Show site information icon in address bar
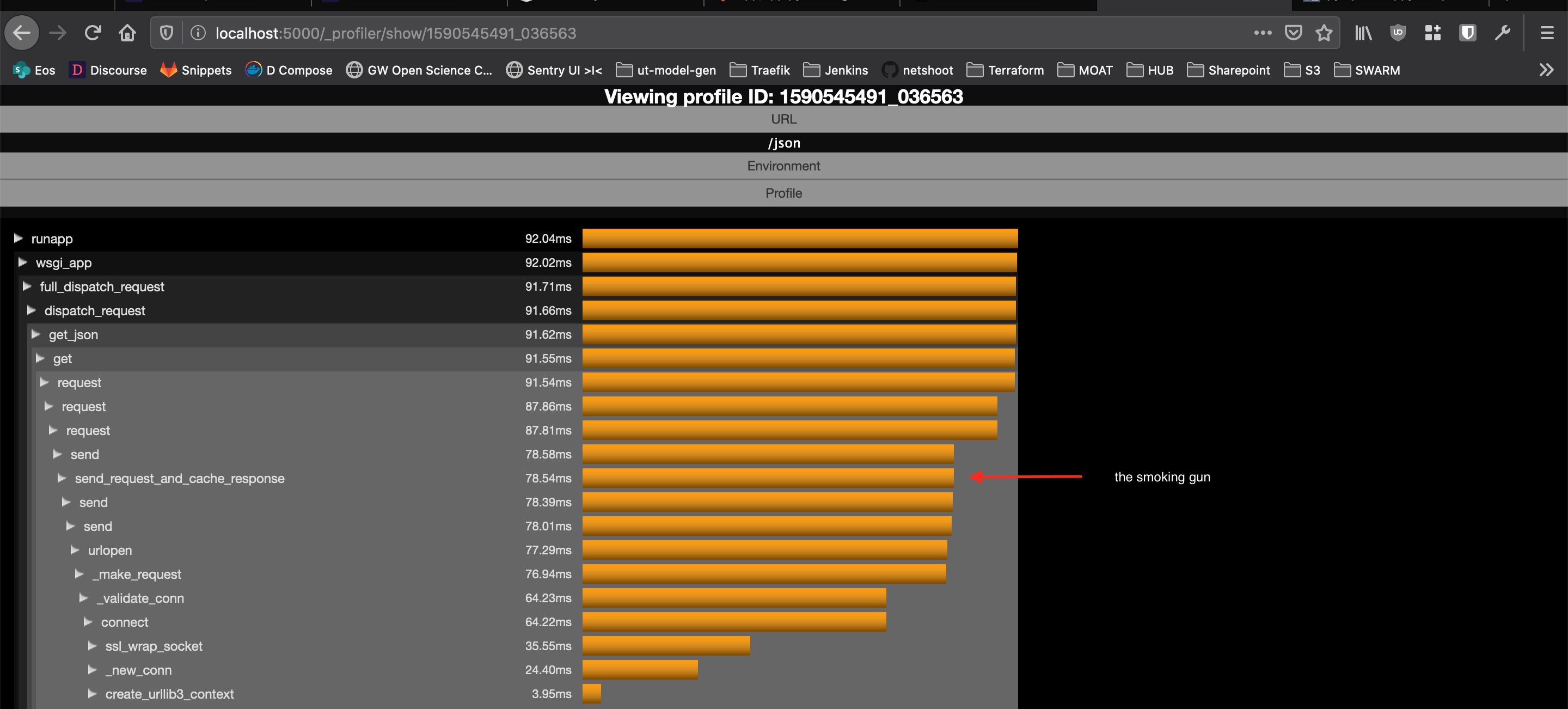 pyautogui.click(x=198, y=33)
